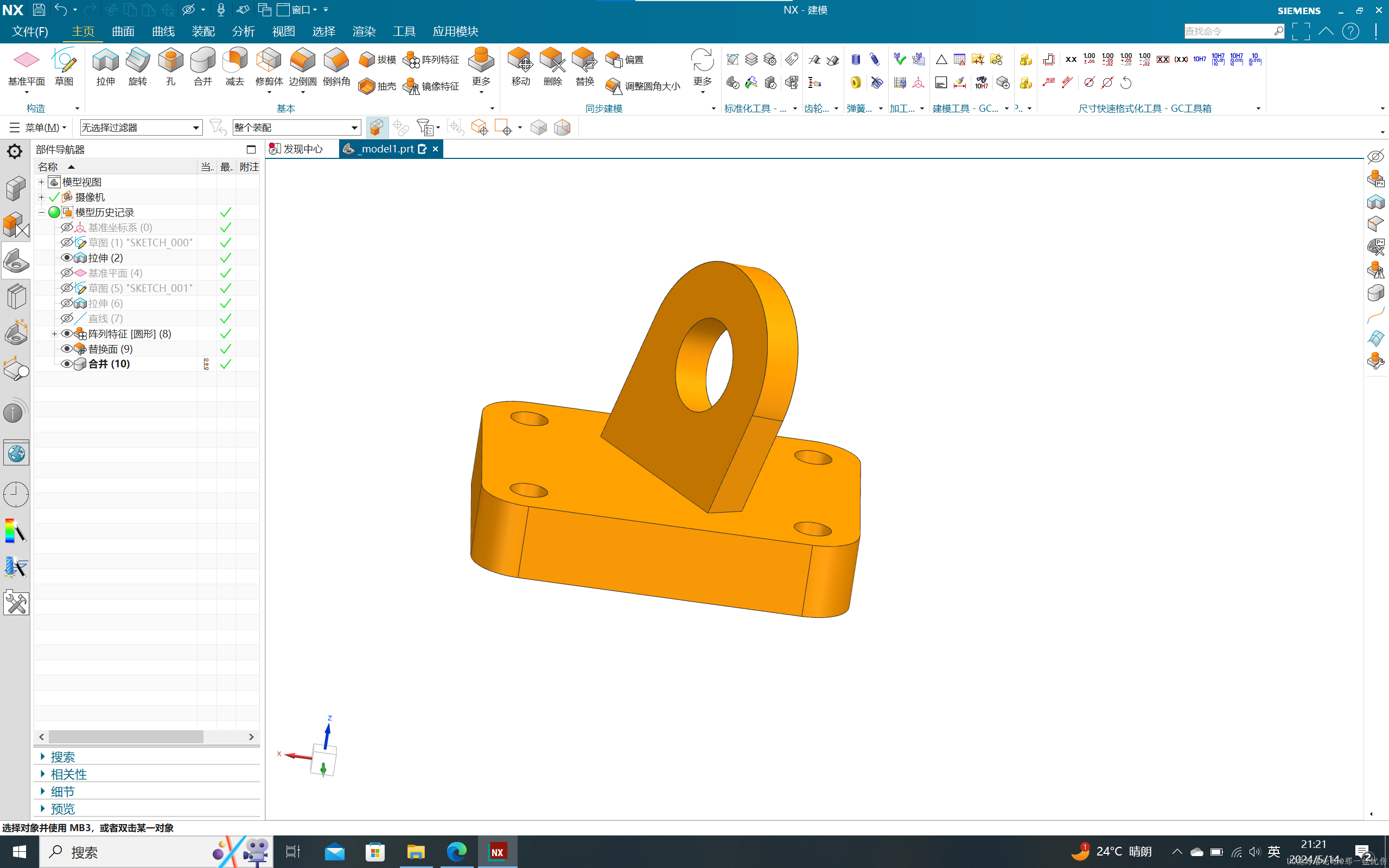Expand the 相关性 panel section
The image size is (1389, 868).
point(62,774)
